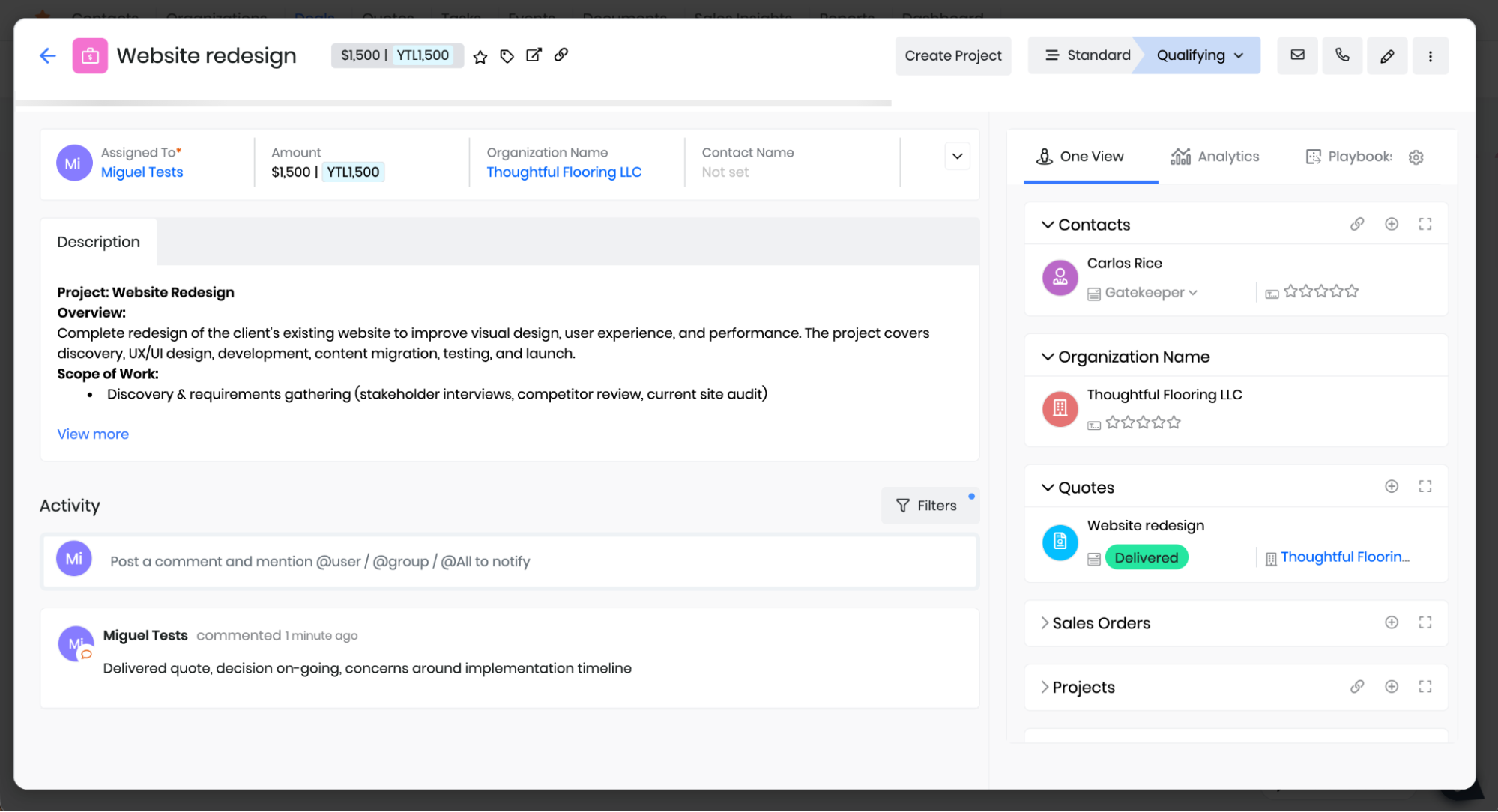Click the Carlos Rice contact name
Screen dimensions: 1498x812
[1124, 264]
